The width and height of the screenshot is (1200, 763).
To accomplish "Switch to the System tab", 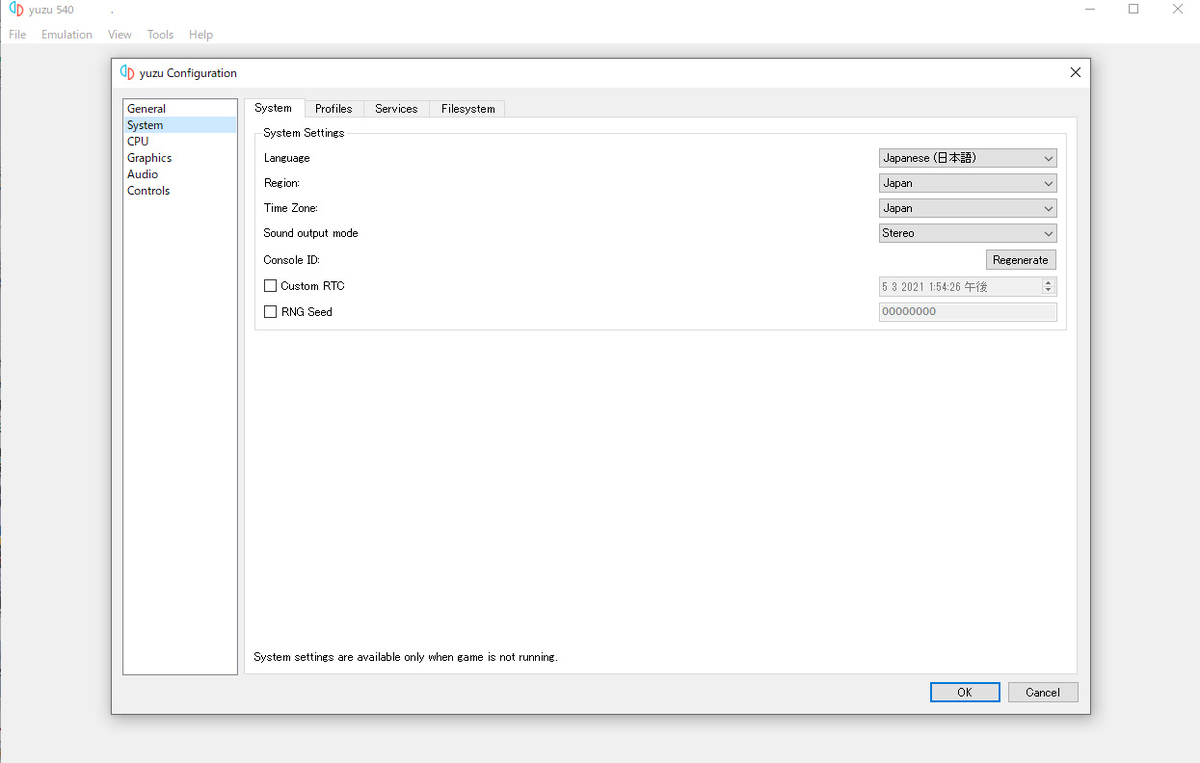I will tap(273, 108).
